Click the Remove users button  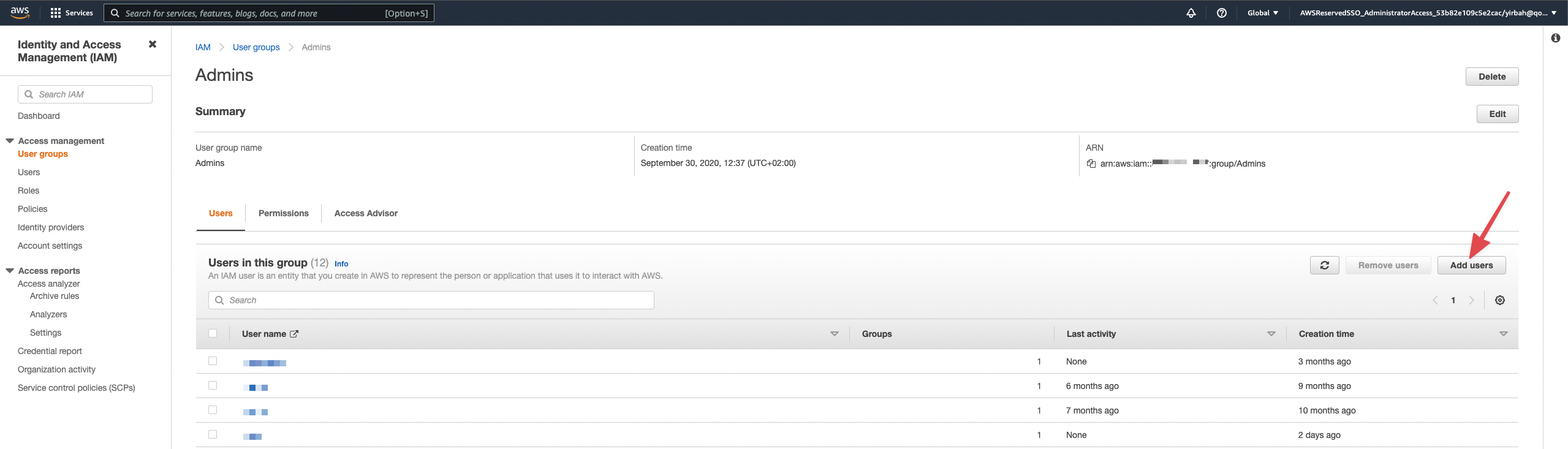tap(1388, 265)
